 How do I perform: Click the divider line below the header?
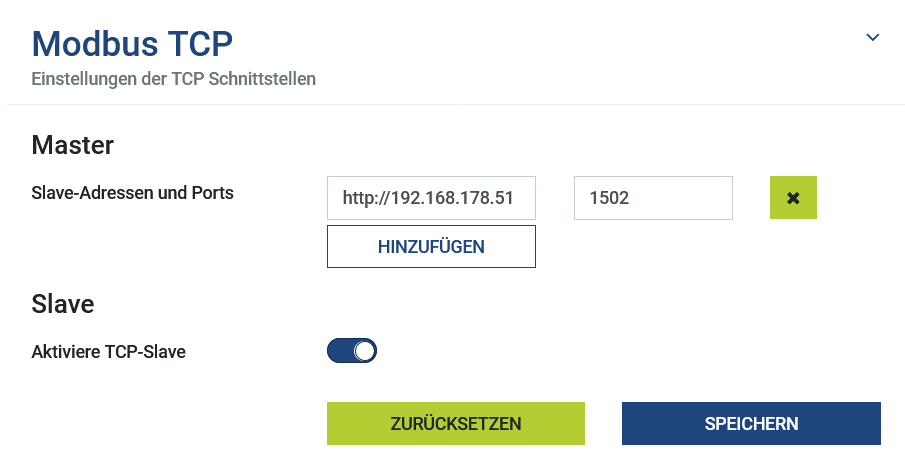(455, 104)
